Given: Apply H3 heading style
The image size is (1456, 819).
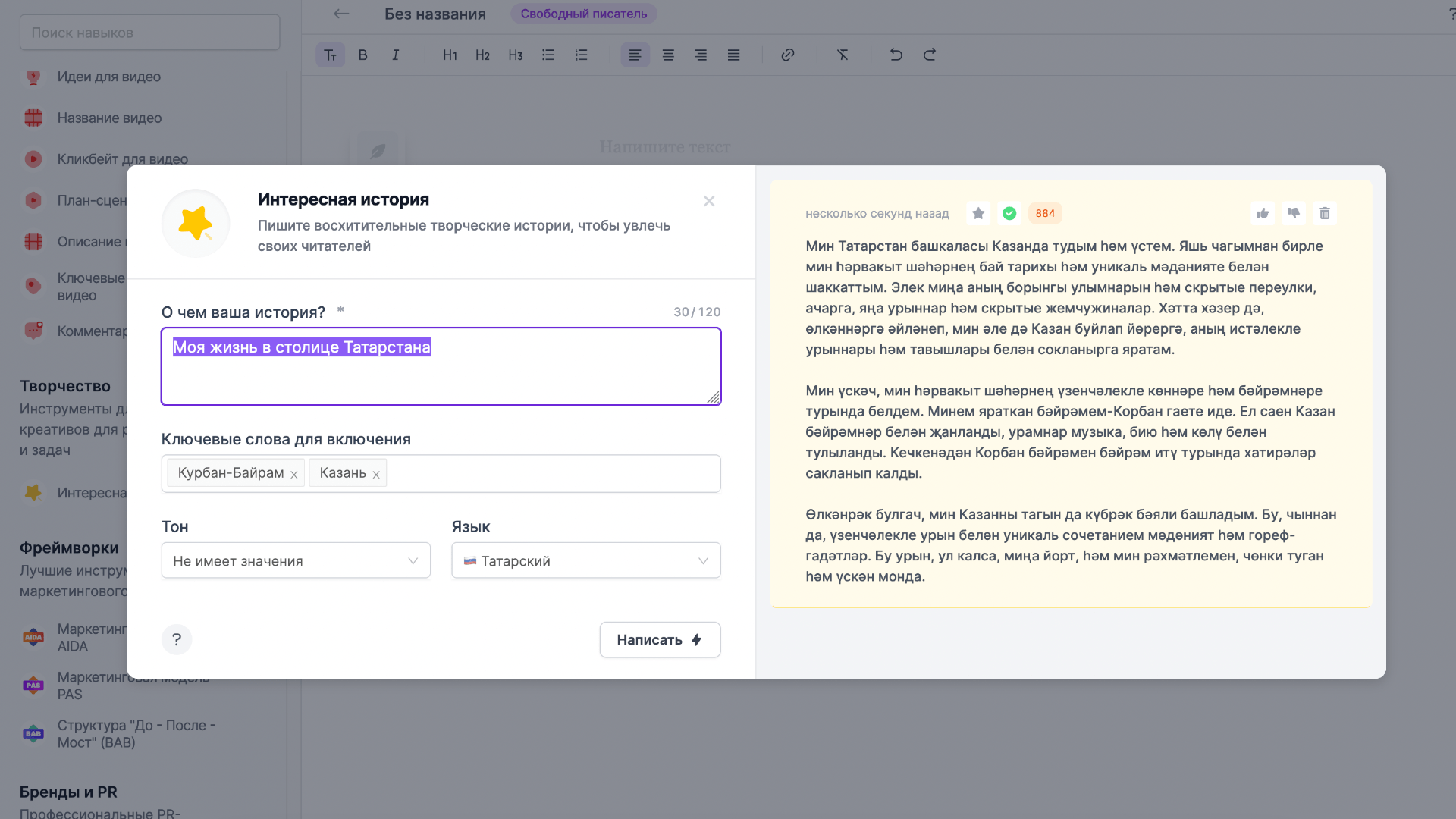Looking at the screenshot, I should pos(516,55).
